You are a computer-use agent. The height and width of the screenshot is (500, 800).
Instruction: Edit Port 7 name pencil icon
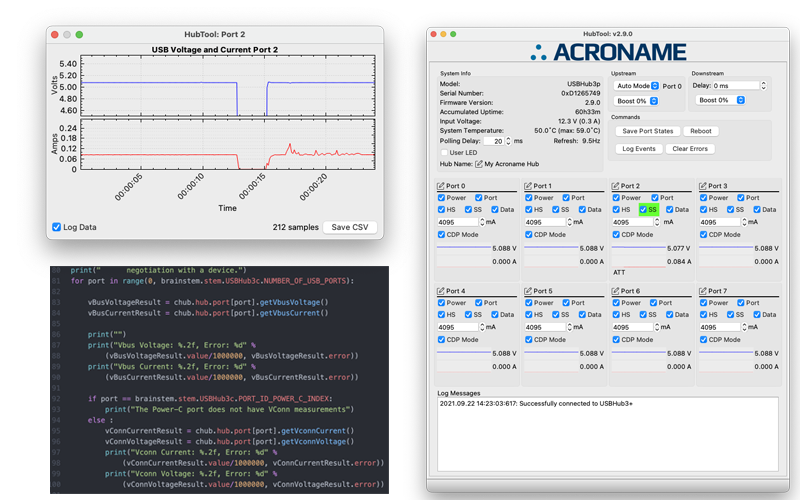tap(703, 291)
